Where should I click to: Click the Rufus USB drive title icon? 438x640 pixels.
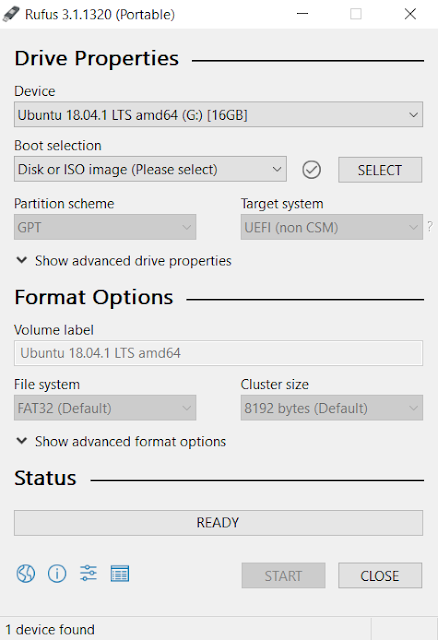pos(11,14)
